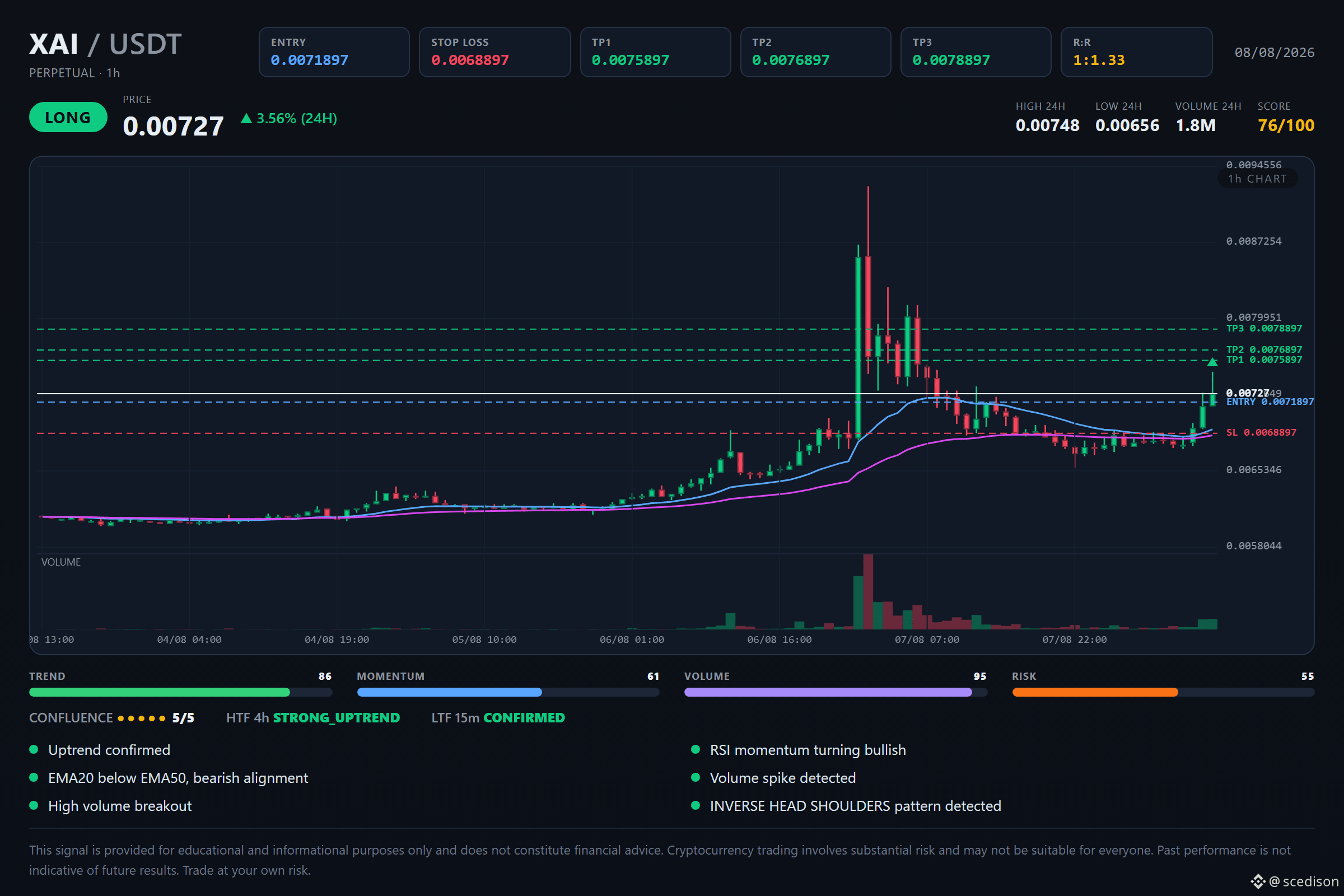Click the RISK score number 55
This screenshot has width=1344, height=896.
[1308, 676]
